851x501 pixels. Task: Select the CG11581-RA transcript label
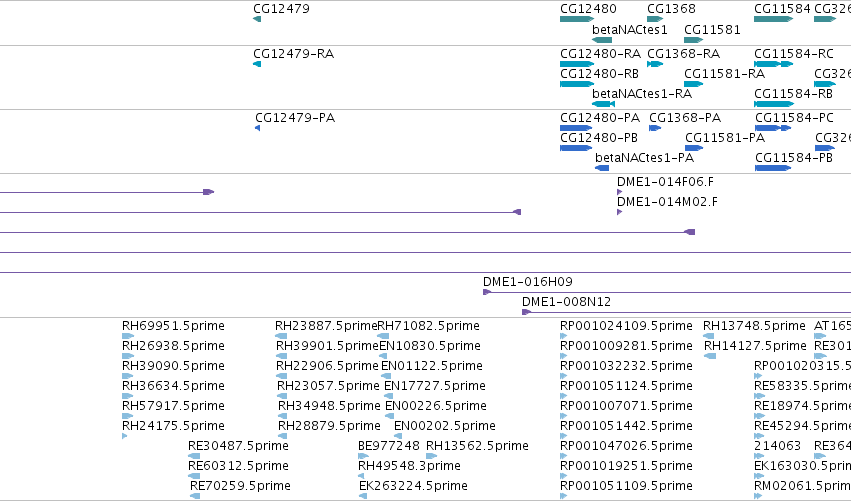[x=725, y=74]
